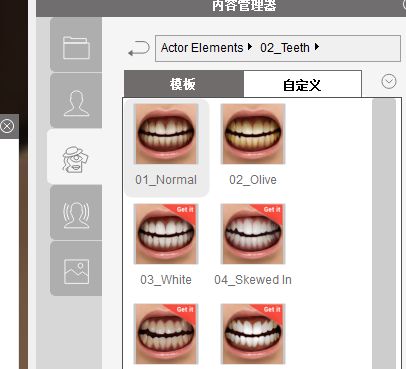Switch to the 模板 tab
The image size is (406, 369).
point(184,84)
